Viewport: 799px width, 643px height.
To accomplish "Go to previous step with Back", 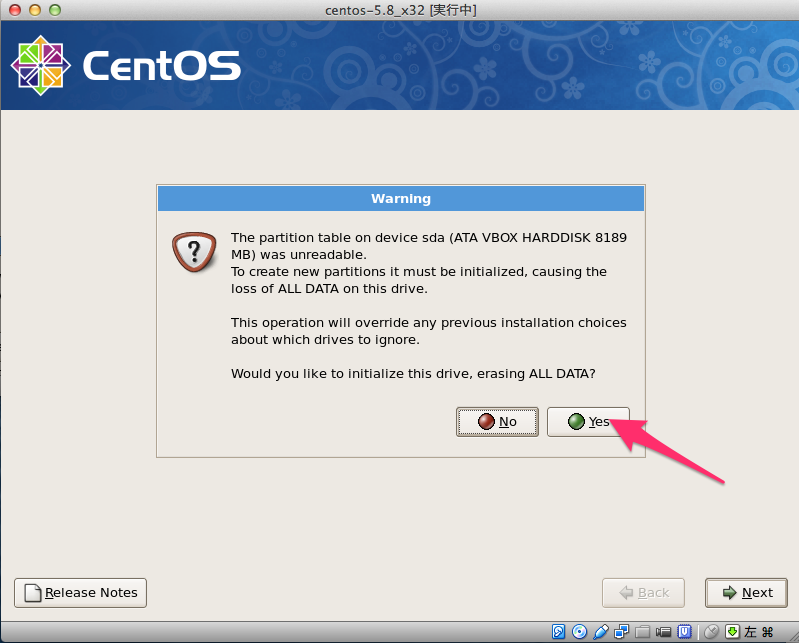I will click(x=643, y=593).
